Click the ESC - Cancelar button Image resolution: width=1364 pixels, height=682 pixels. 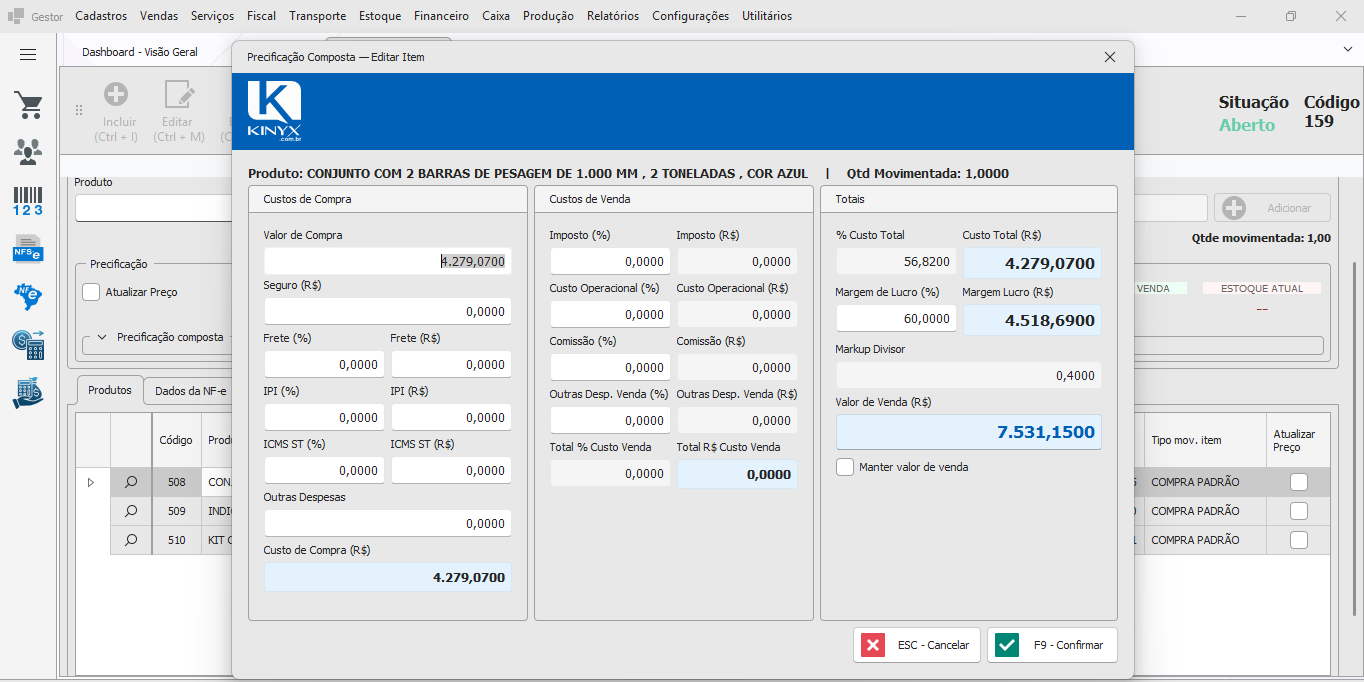[918, 645]
